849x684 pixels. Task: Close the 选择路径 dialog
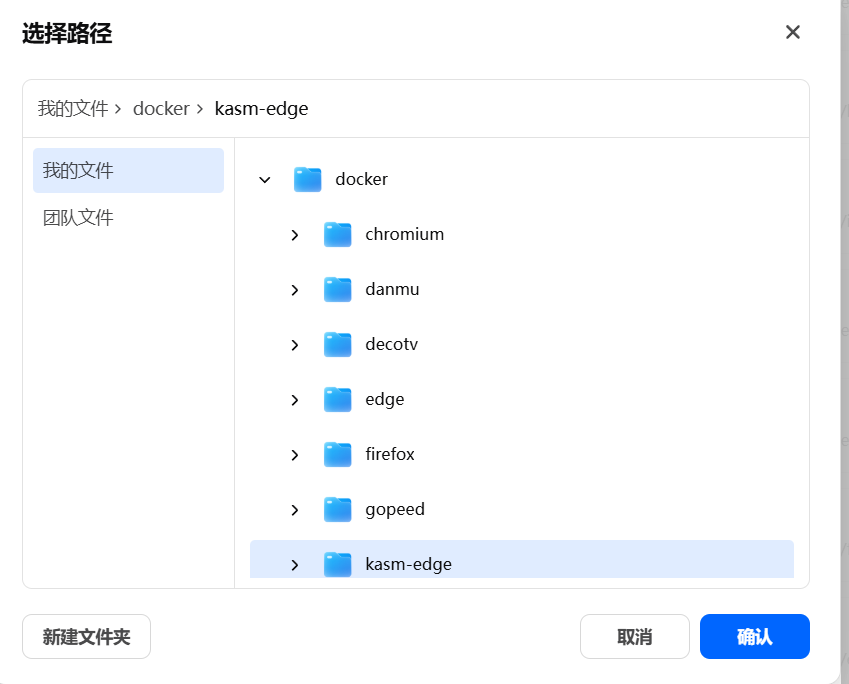tap(793, 33)
